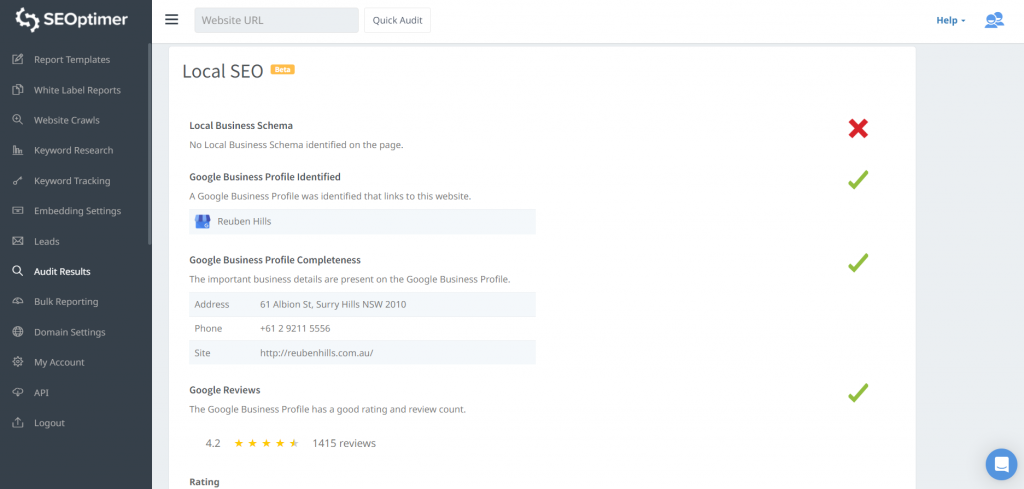This screenshot has width=1024, height=489.
Task: Click the Leads envelope icon
Action: [18, 242]
